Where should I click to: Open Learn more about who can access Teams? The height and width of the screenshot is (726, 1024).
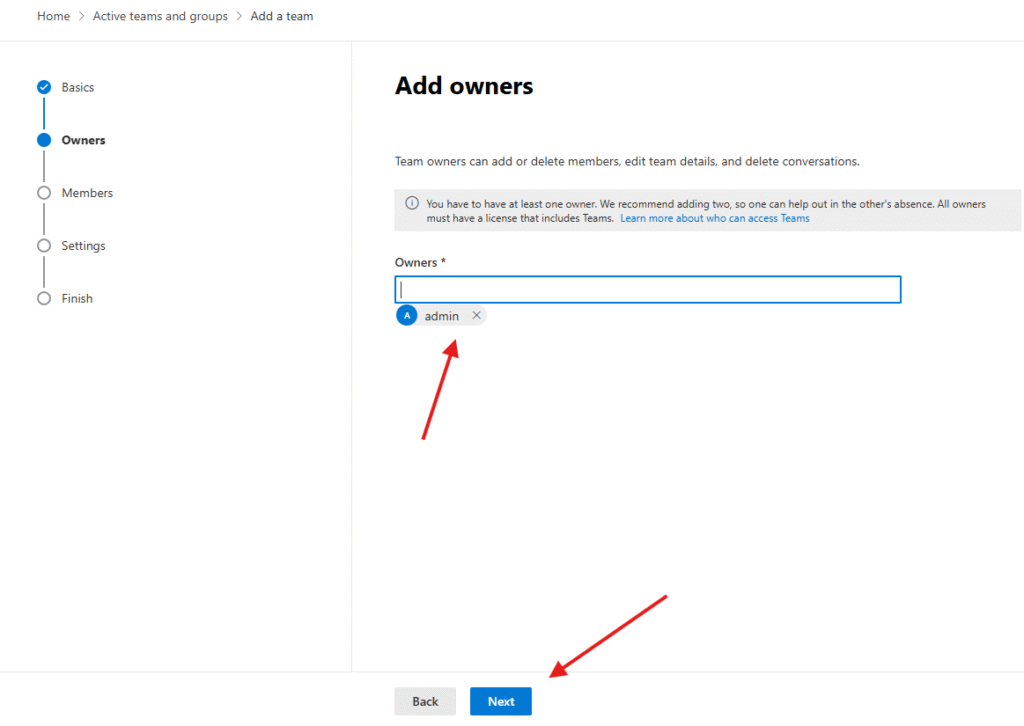point(714,218)
